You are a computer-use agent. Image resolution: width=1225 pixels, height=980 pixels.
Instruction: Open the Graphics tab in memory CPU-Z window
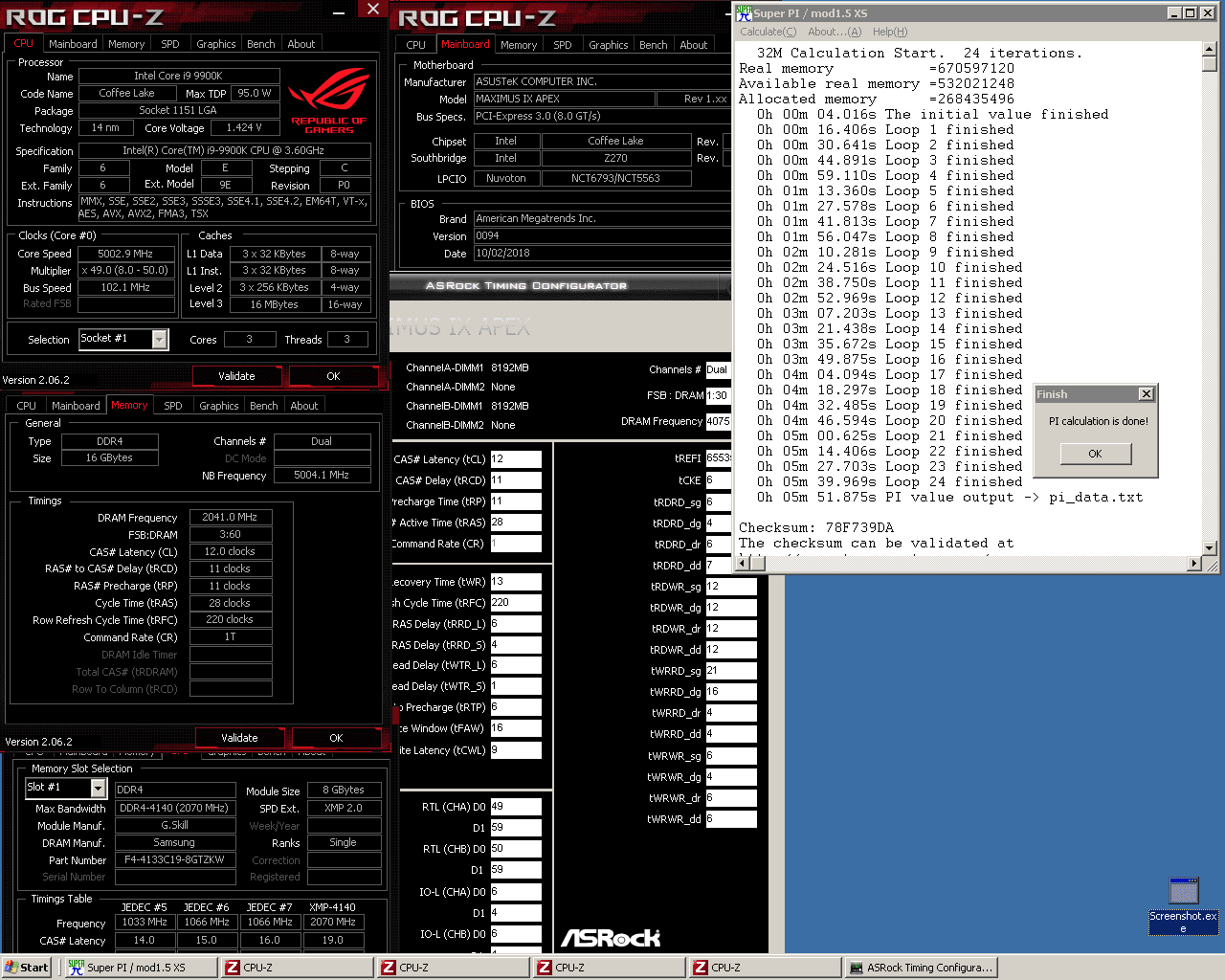coord(218,406)
